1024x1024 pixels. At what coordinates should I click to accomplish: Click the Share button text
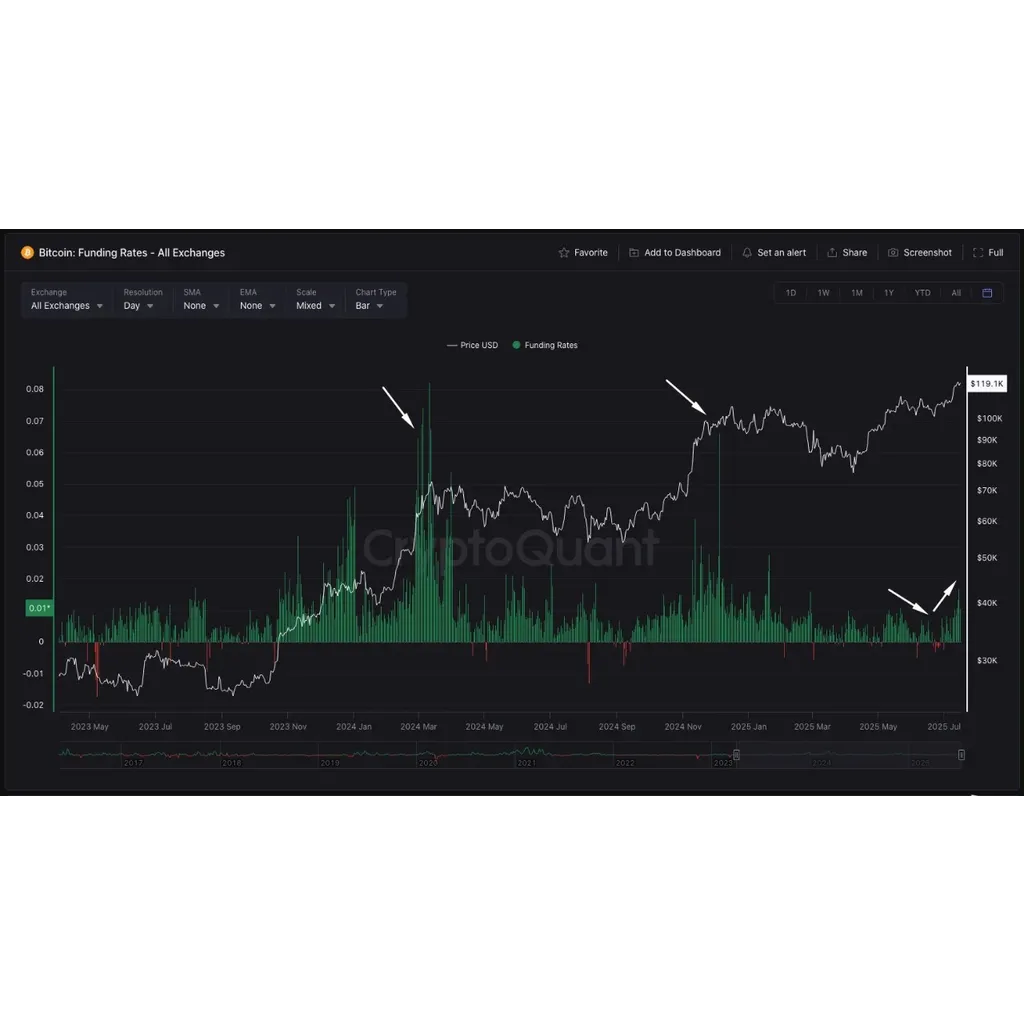854,253
